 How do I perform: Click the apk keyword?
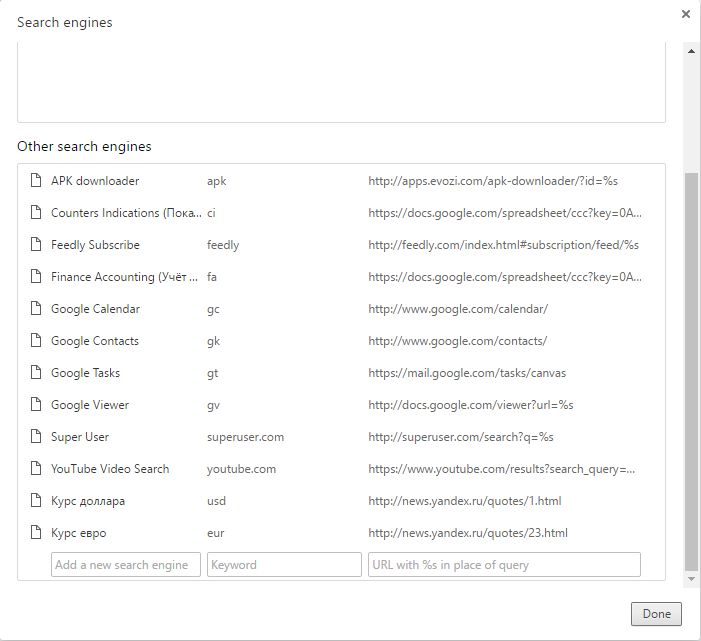216,181
